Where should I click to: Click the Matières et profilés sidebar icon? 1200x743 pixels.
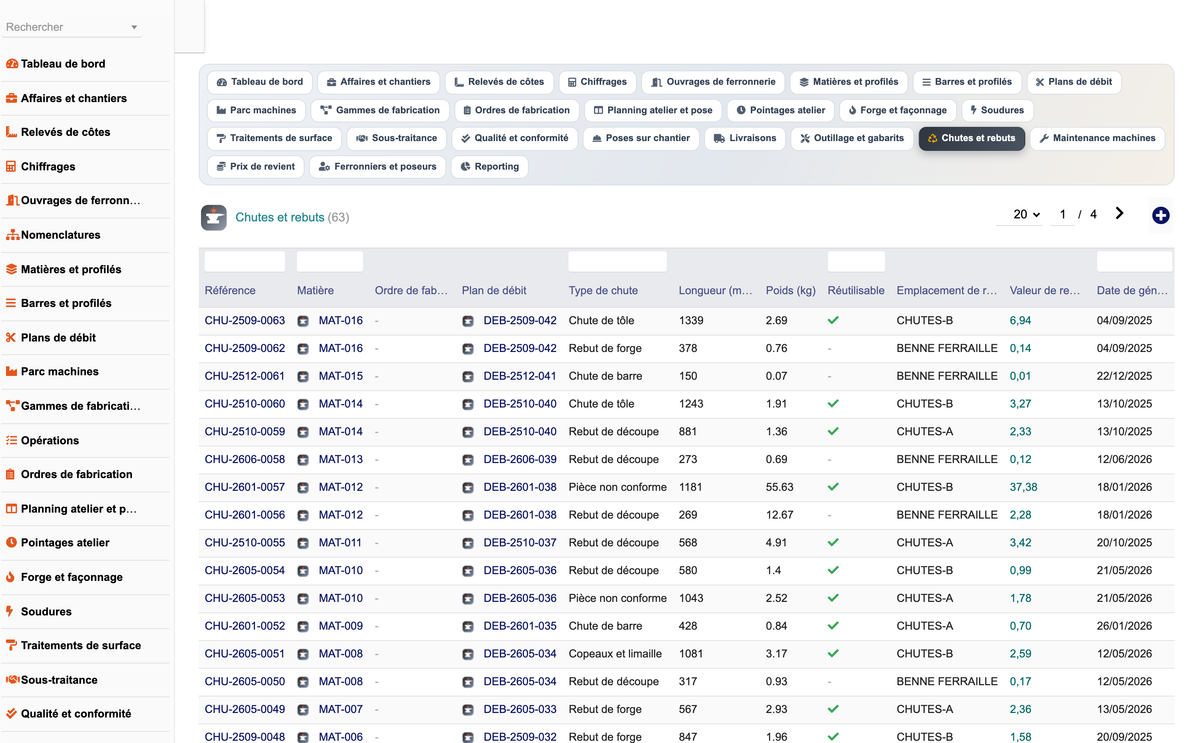(12, 269)
